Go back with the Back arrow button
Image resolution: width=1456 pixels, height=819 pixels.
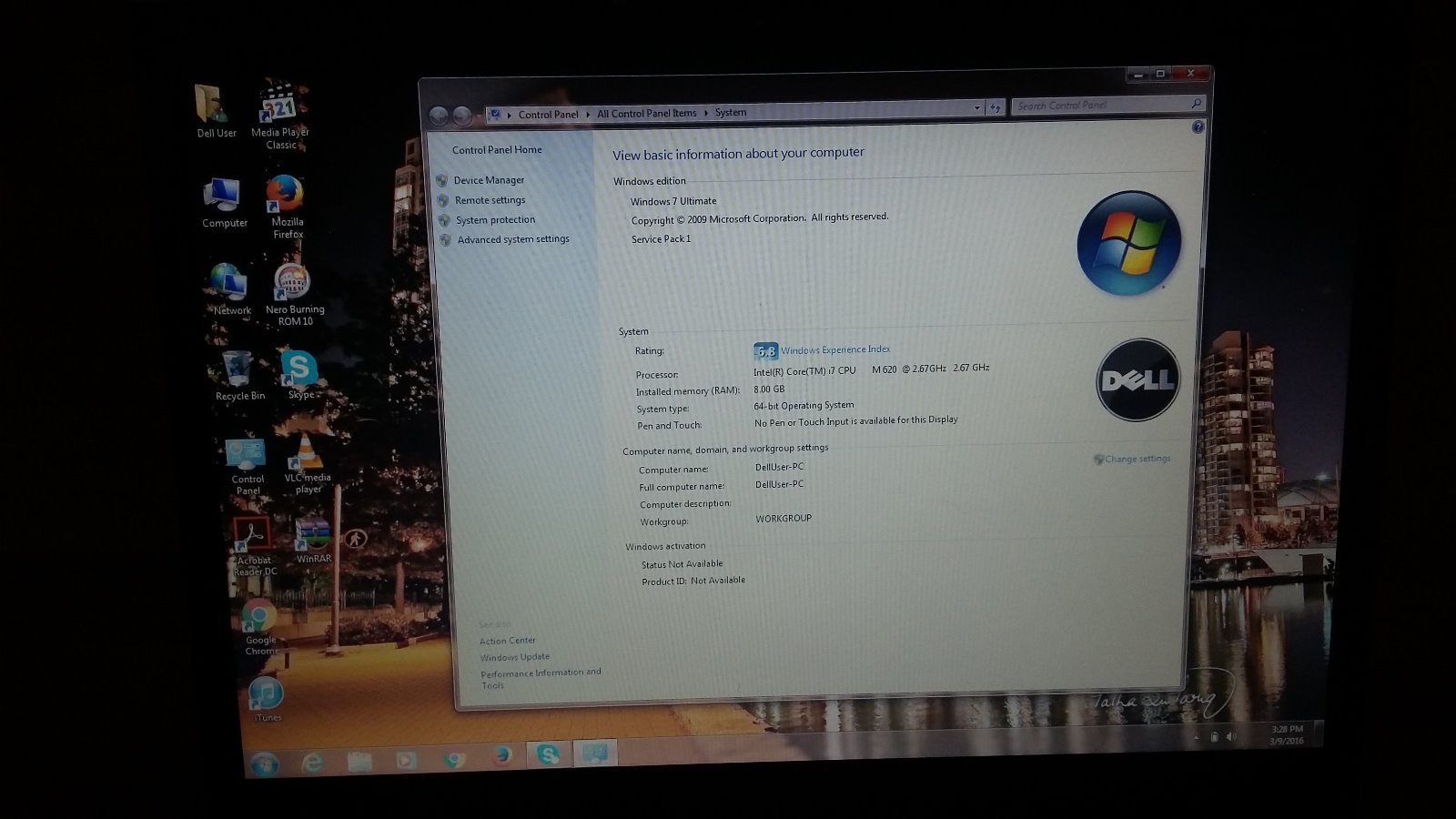coord(439,116)
